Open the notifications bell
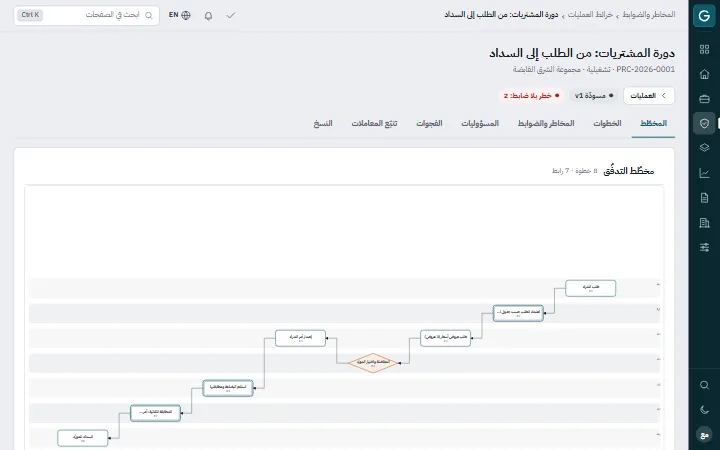Image resolution: width=720 pixels, height=450 pixels. coord(208,16)
